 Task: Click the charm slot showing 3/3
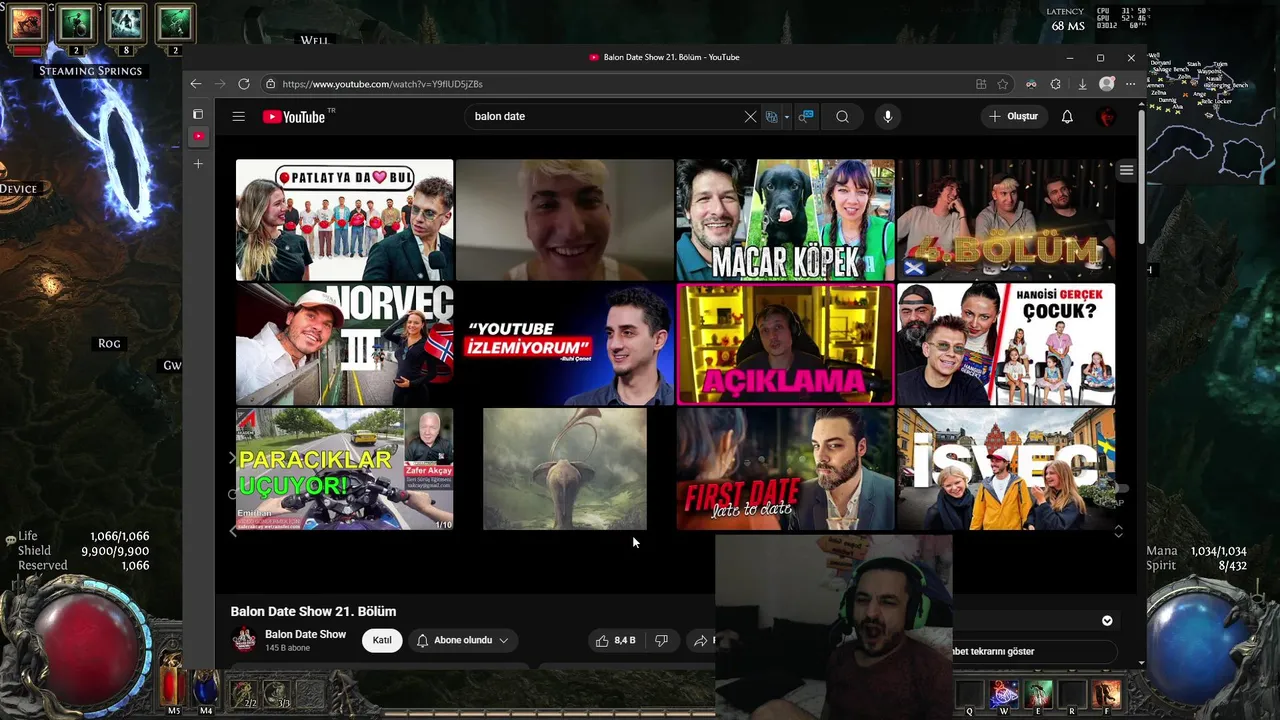276,693
